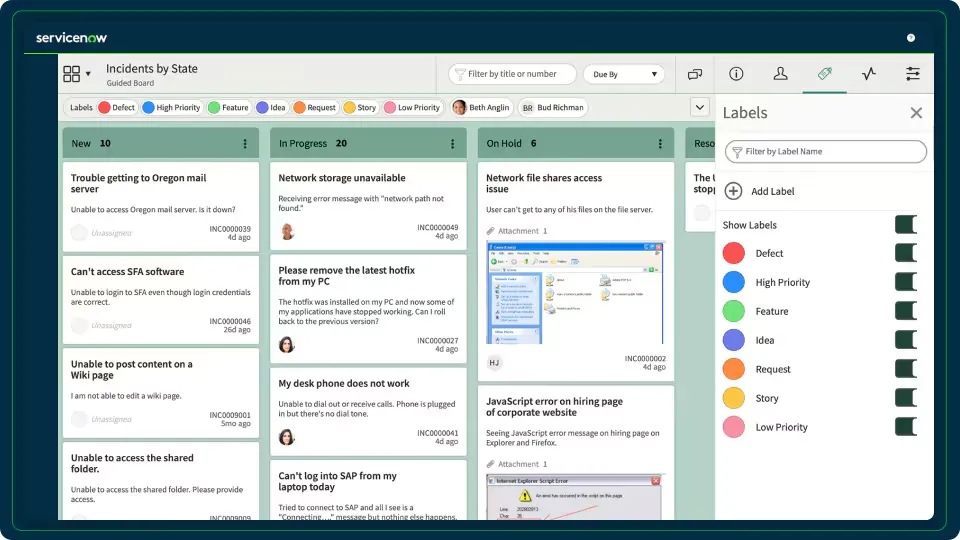Turn off the Low Priority label switch
The image size is (960, 540).
[905, 427]
